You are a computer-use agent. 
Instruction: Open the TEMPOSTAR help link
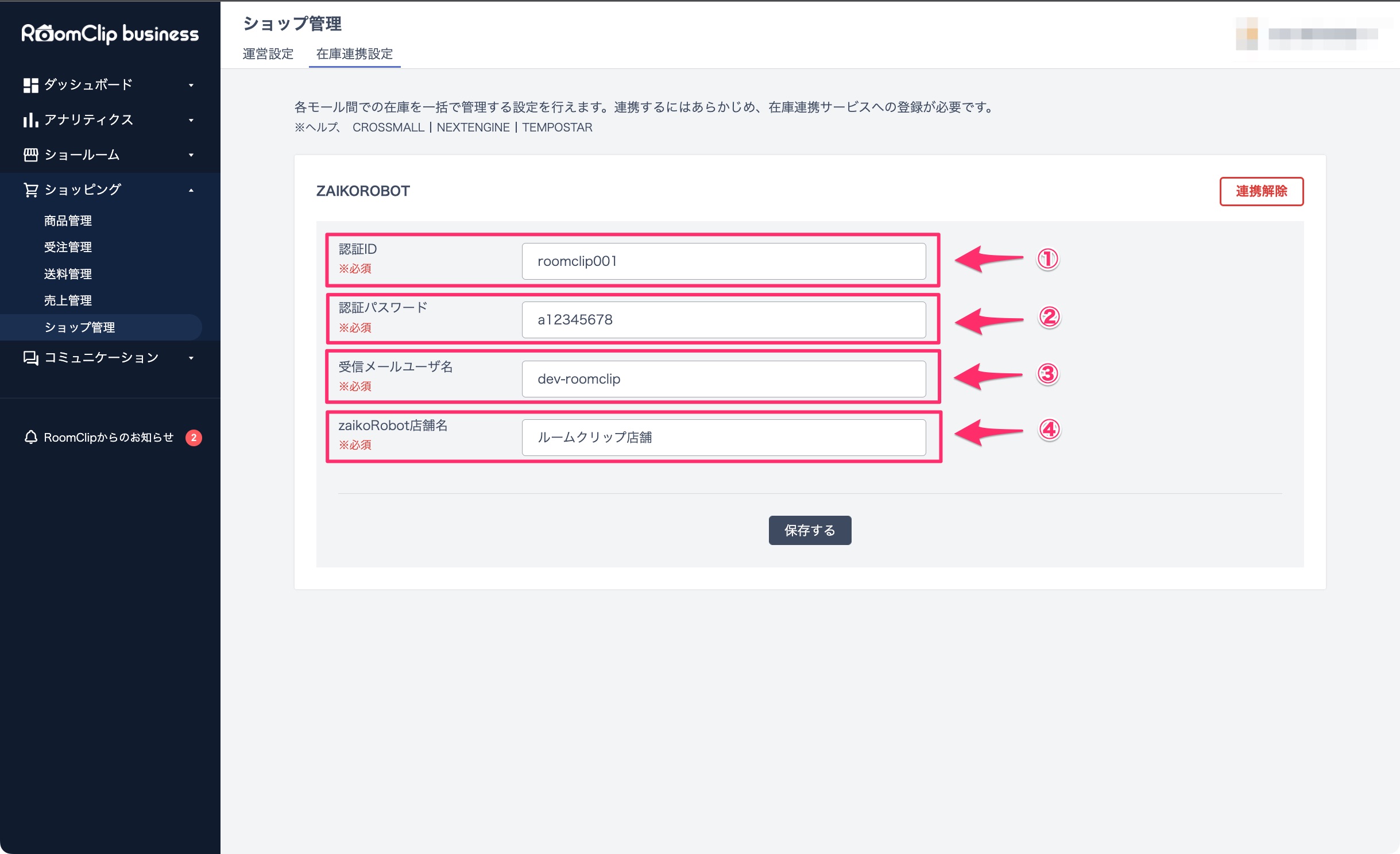click(557, 127)
